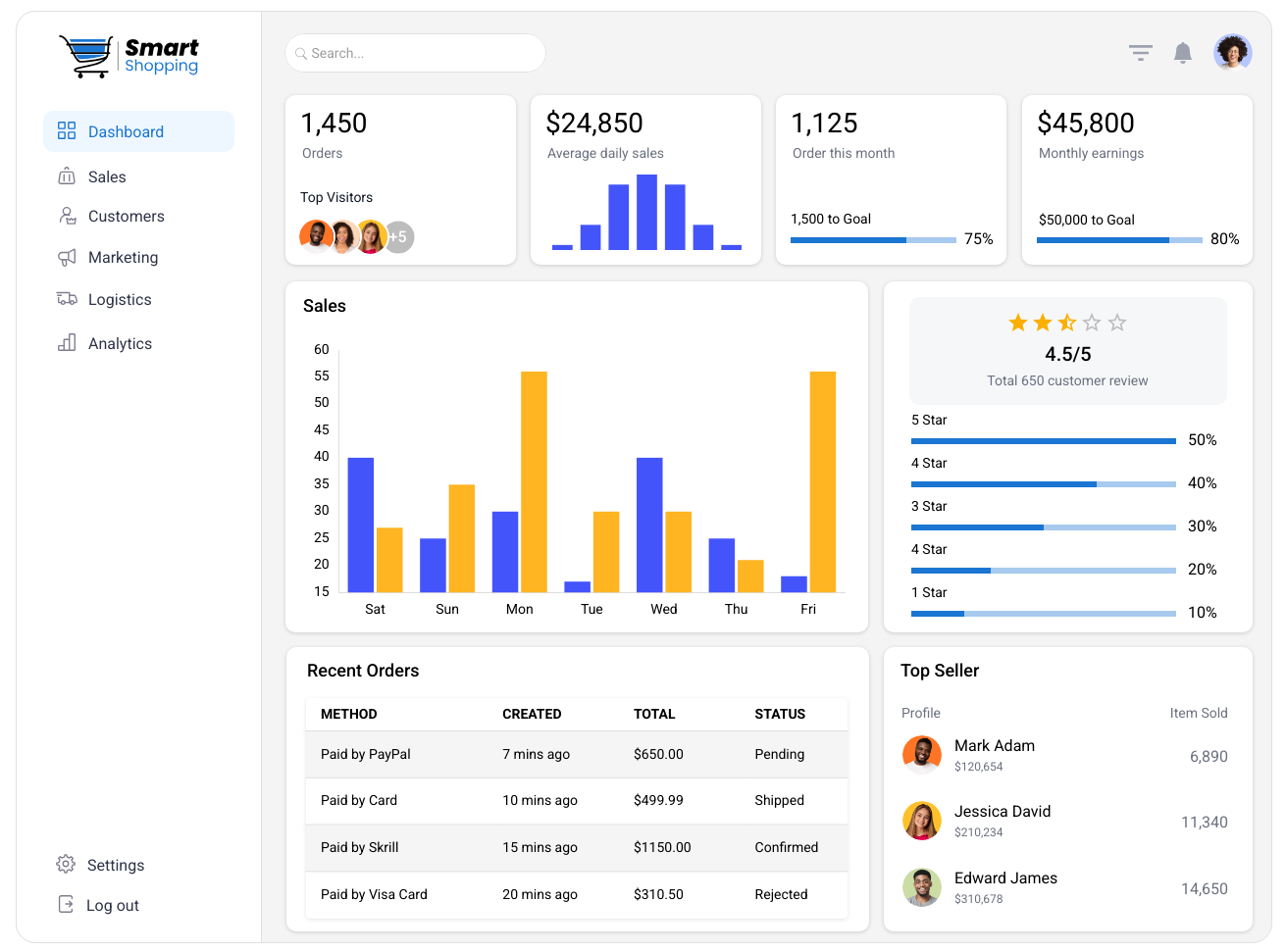Screen dimensions: 1286x952
Task: Click the +5 more visitors badge
Action: tap(398, 237)
